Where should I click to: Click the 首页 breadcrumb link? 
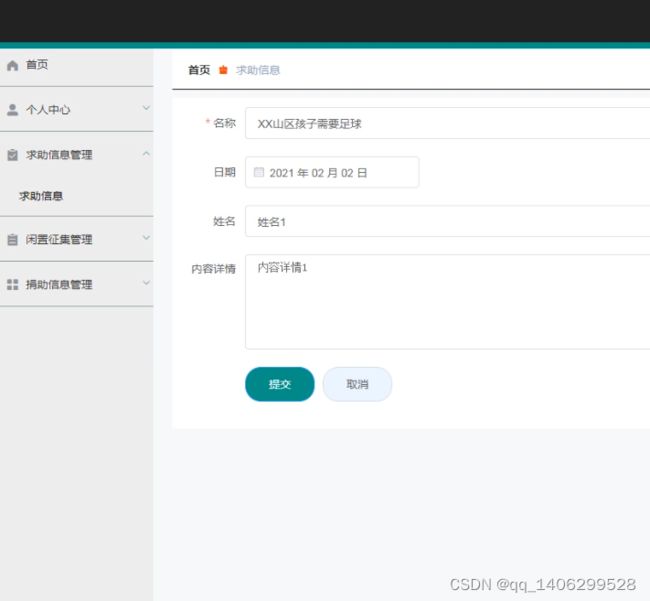(x=199, y=70)
